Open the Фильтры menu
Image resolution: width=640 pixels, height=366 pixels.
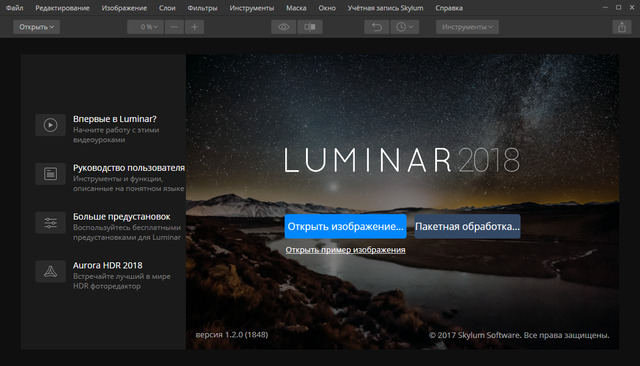[x=202, y=8]
